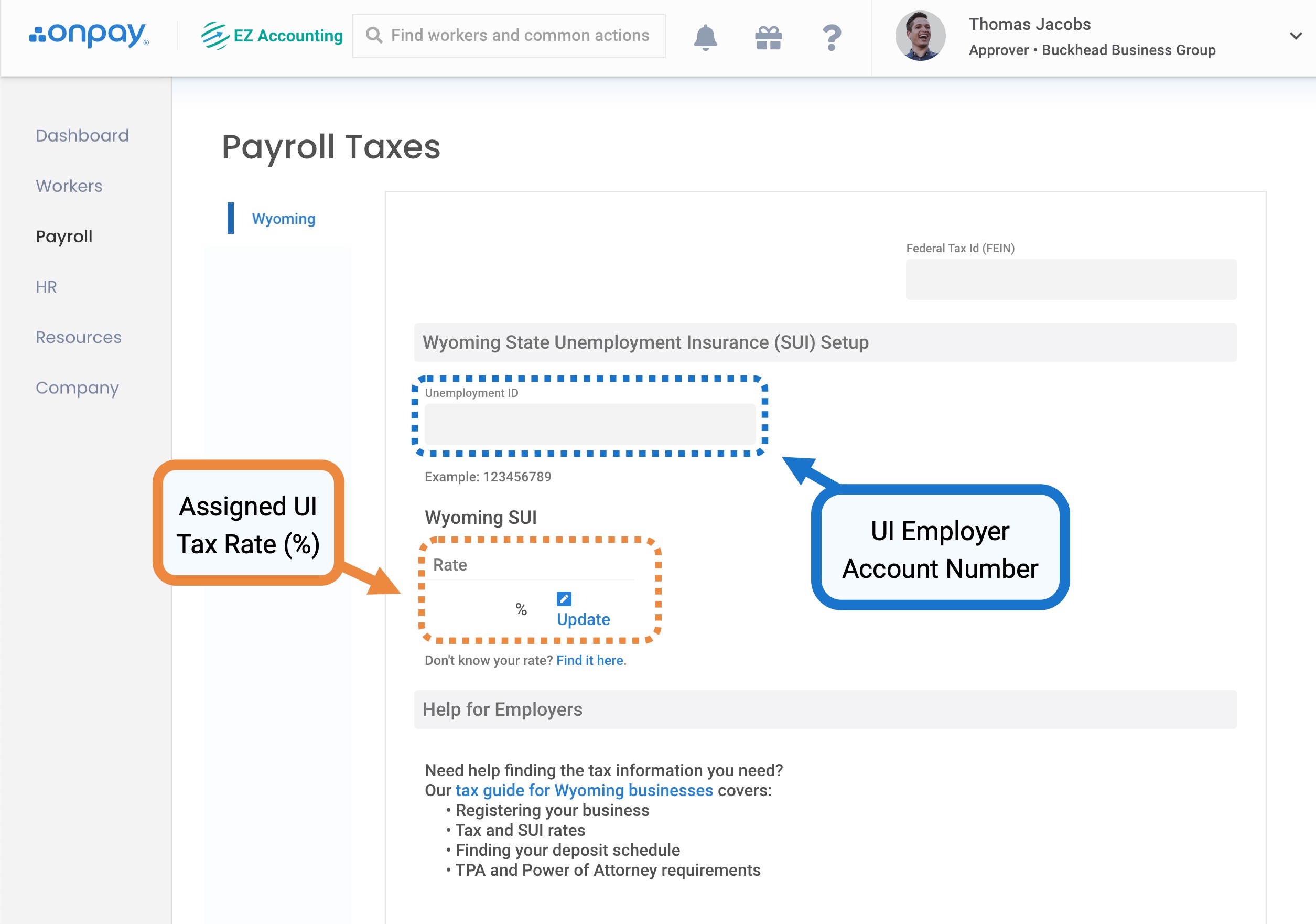Viewport: 1316px width, 924px height.
Task: Open the Company sidebar item
Action: click(x=77, y=388)
